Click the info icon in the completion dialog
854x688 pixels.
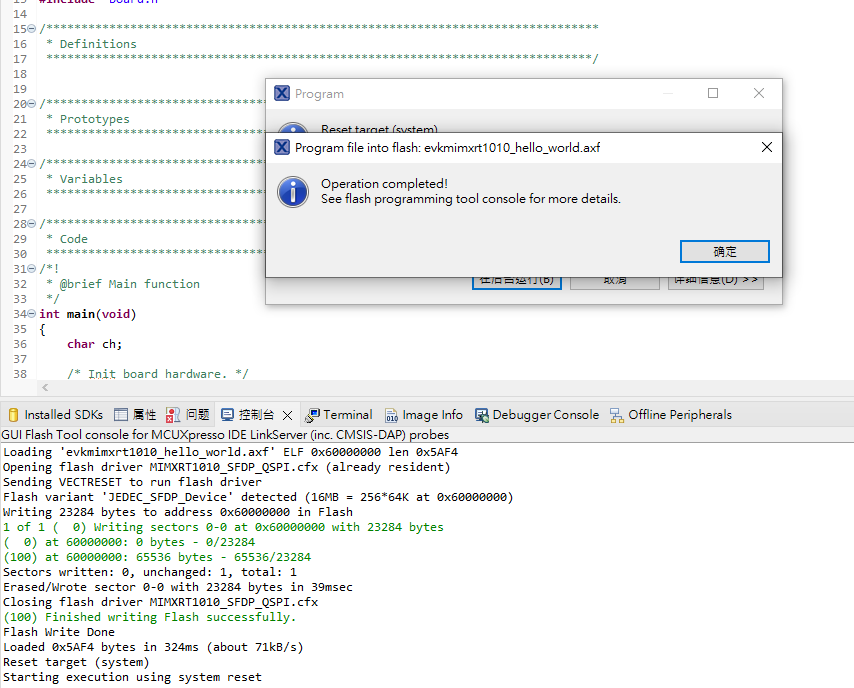[292, 191]
